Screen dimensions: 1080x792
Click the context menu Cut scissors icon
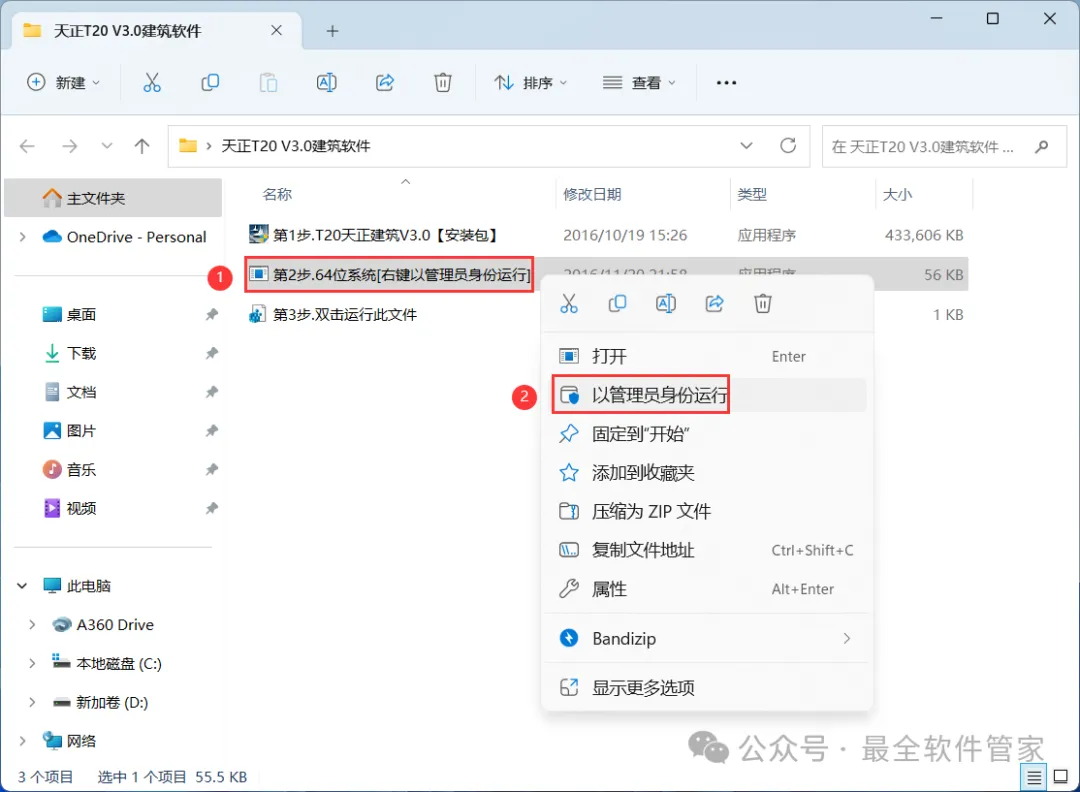coord(569,304)
